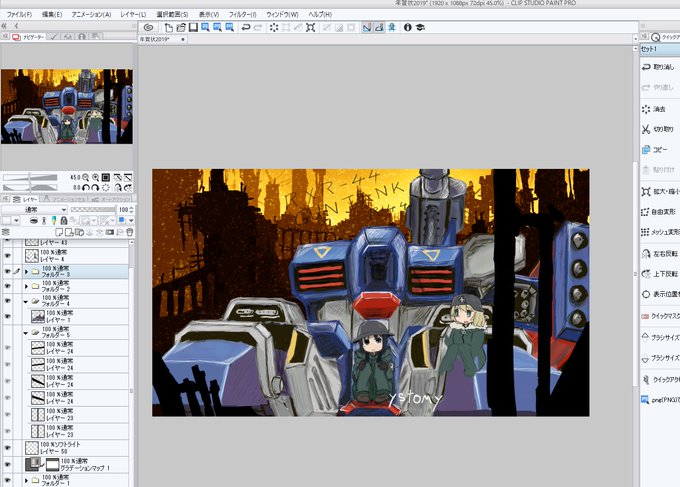Click the コピー button in quick access
This screenshot has height=487, width=680.
[x=655, y=149]
